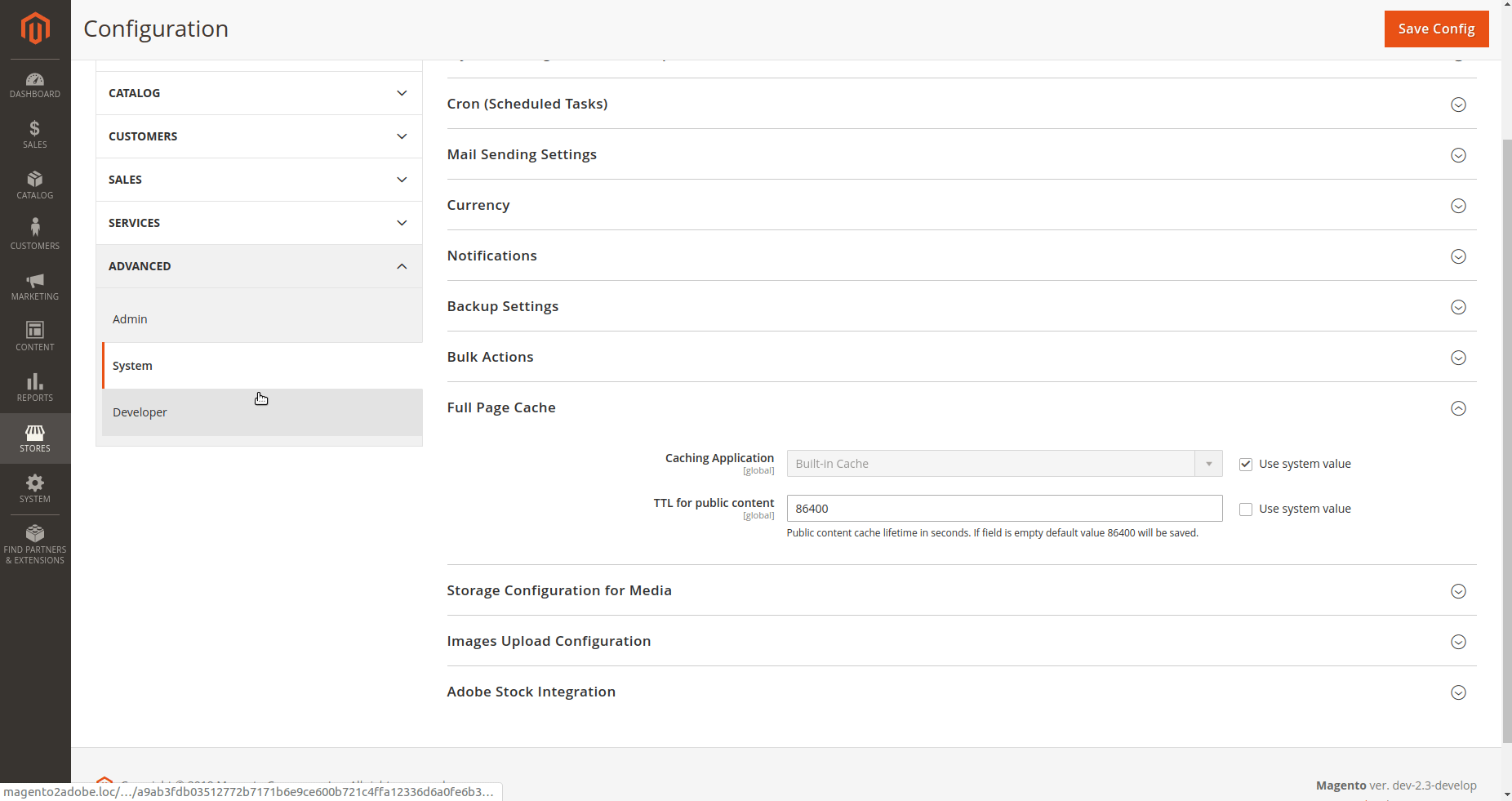Click the Save Config button
The height and width of the screenshot is (801, 1512).
click(x=1436, y=29)
